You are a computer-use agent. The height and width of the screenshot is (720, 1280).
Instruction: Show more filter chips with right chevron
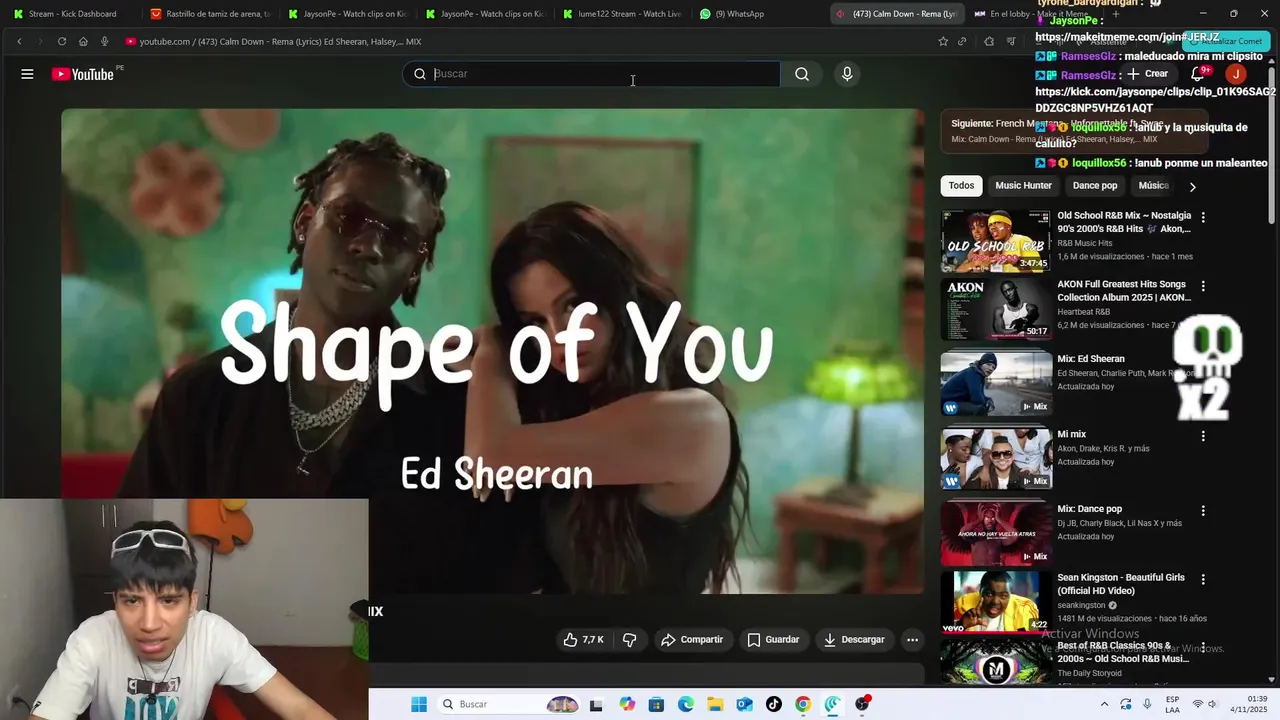1192,186
